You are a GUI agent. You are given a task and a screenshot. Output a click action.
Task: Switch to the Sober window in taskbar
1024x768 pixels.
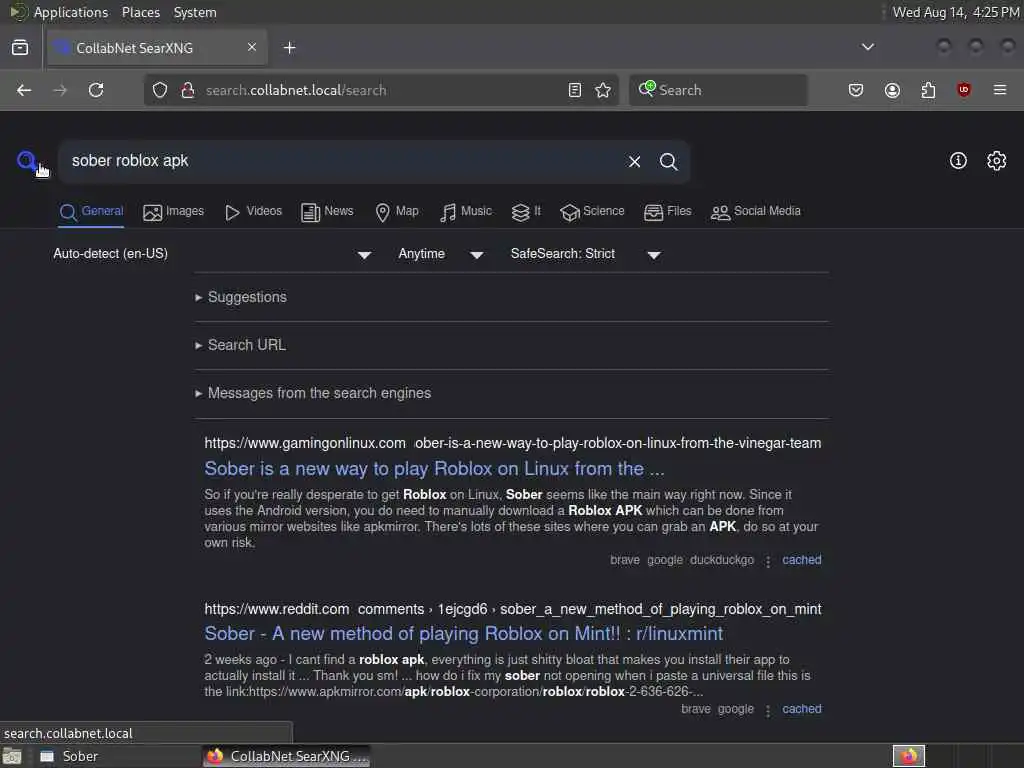click(118, 757)
